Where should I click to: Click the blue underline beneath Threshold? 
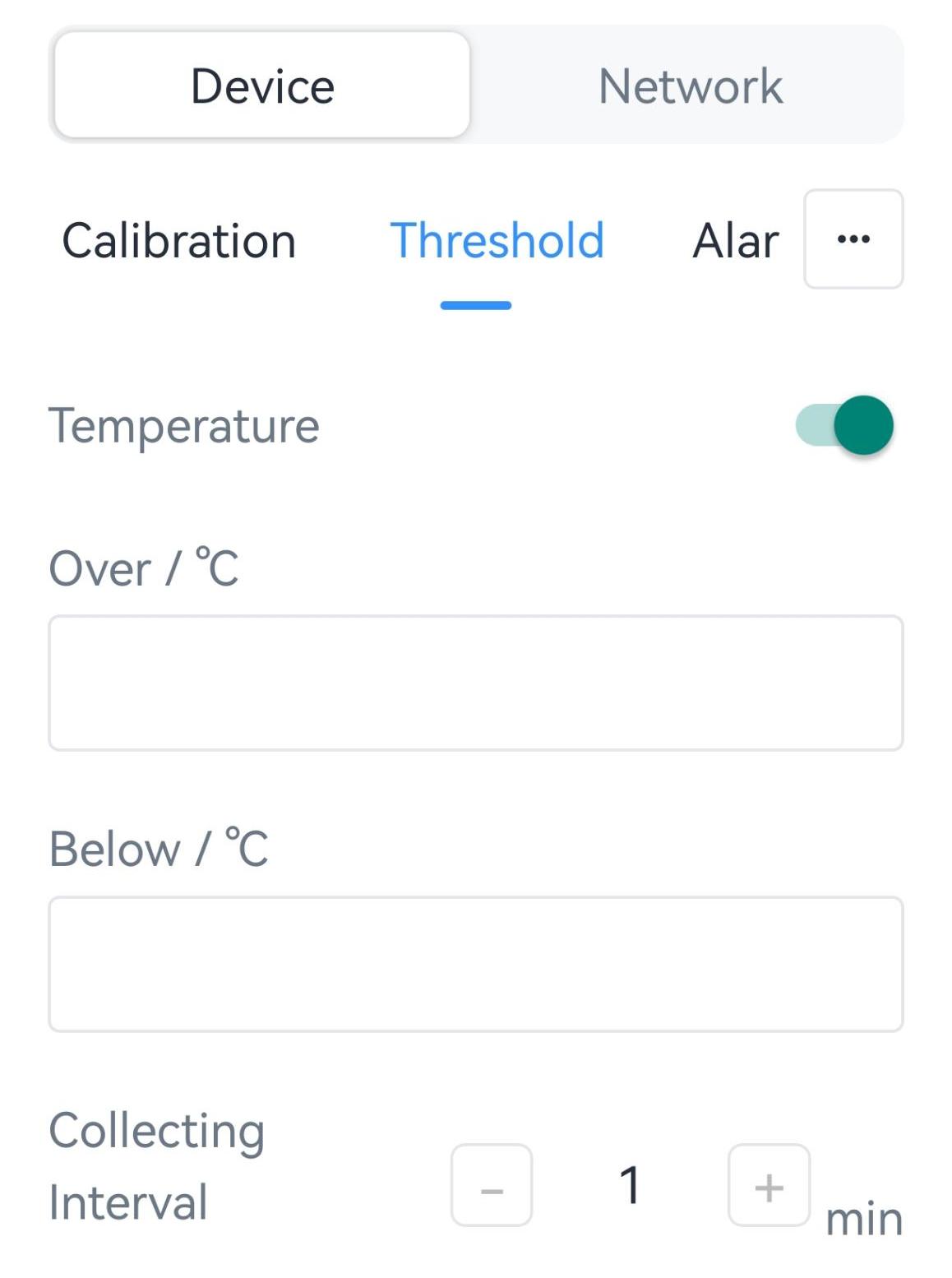(x=475, y=305)
